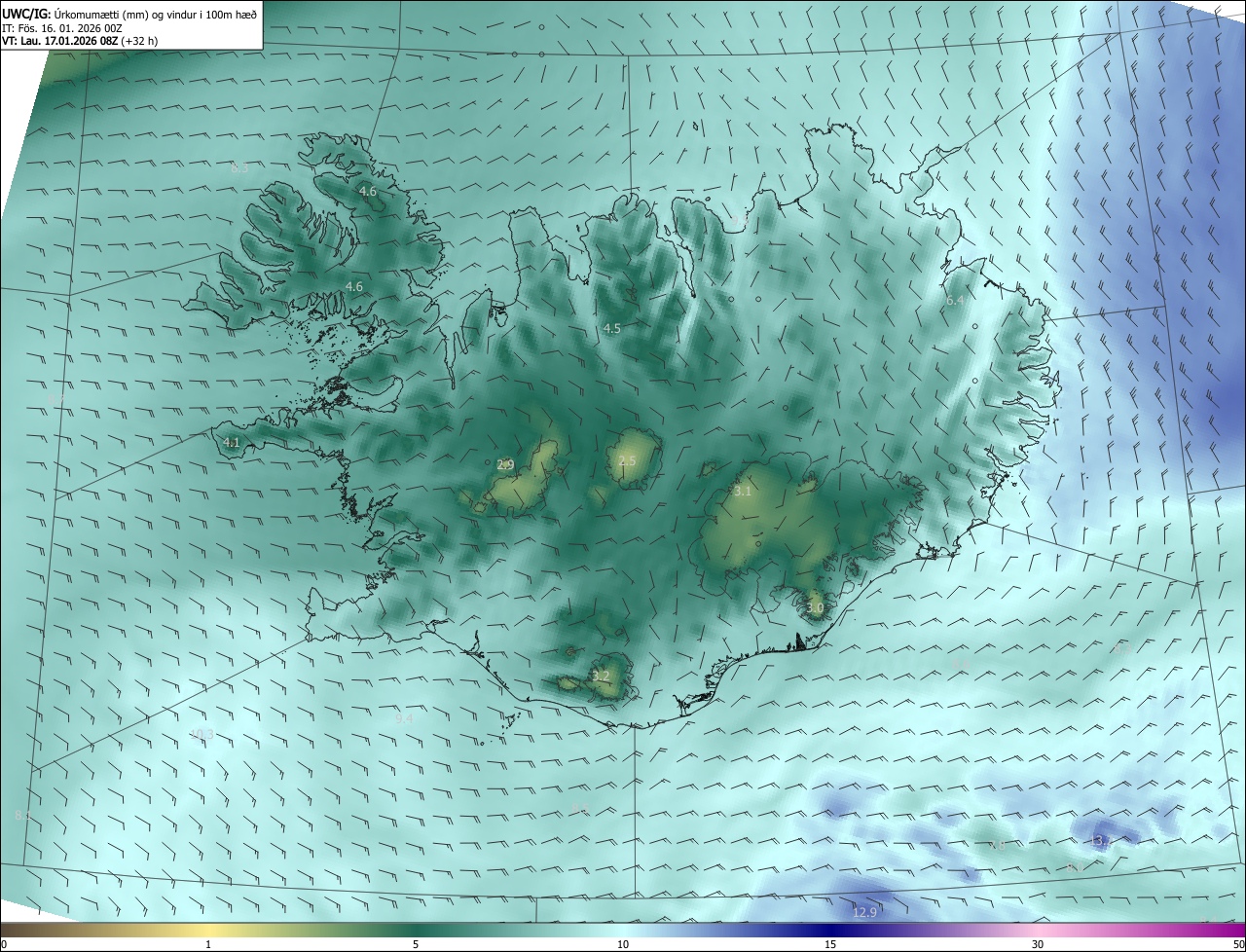
Task: Click the 6.4 value label on the map
Action: [x=955, y=302]
